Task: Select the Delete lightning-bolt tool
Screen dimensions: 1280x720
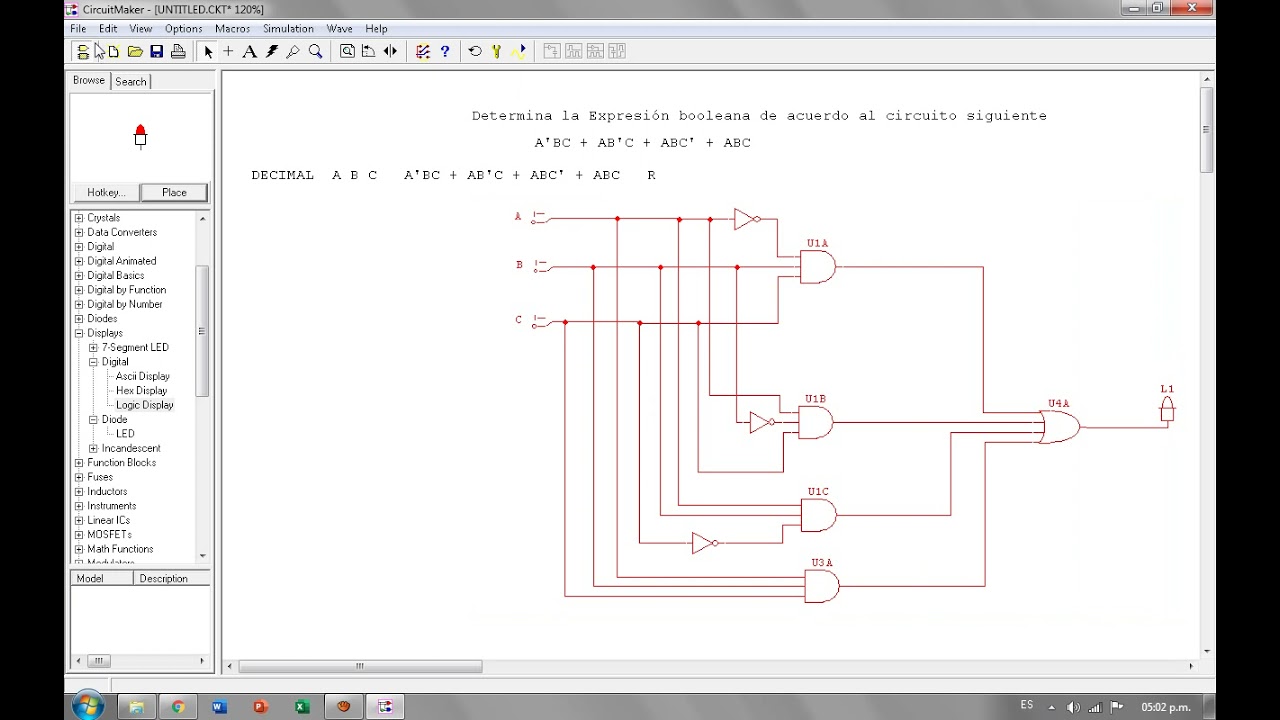Action: (272, 51)
